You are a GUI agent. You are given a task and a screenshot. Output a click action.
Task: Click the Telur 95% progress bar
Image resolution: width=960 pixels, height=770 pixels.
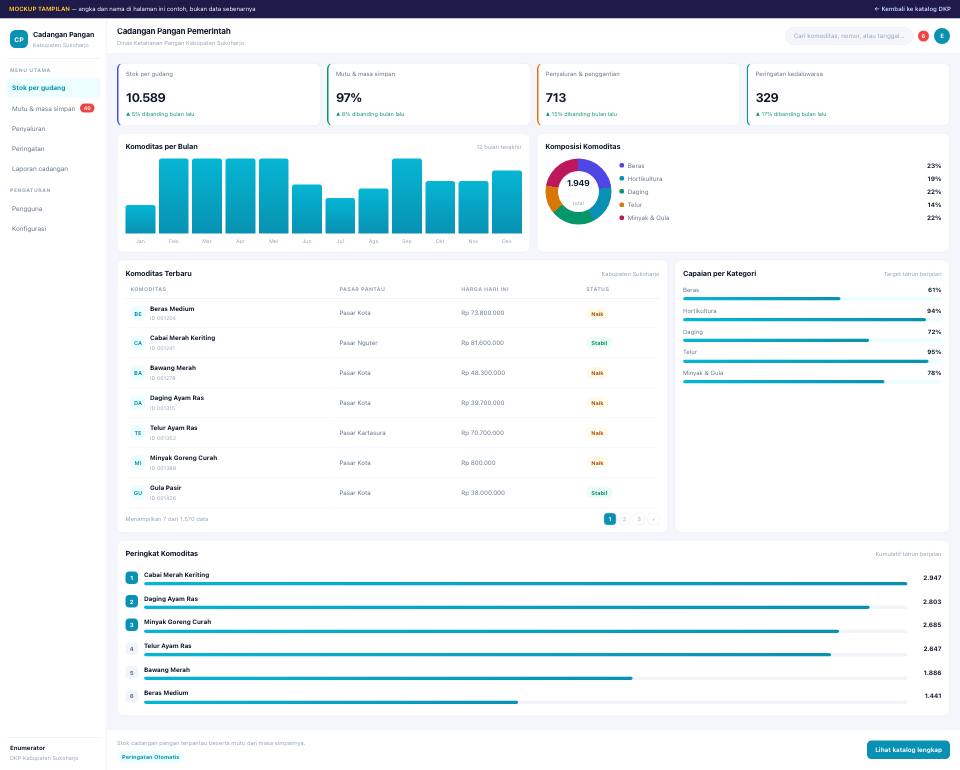812,361
